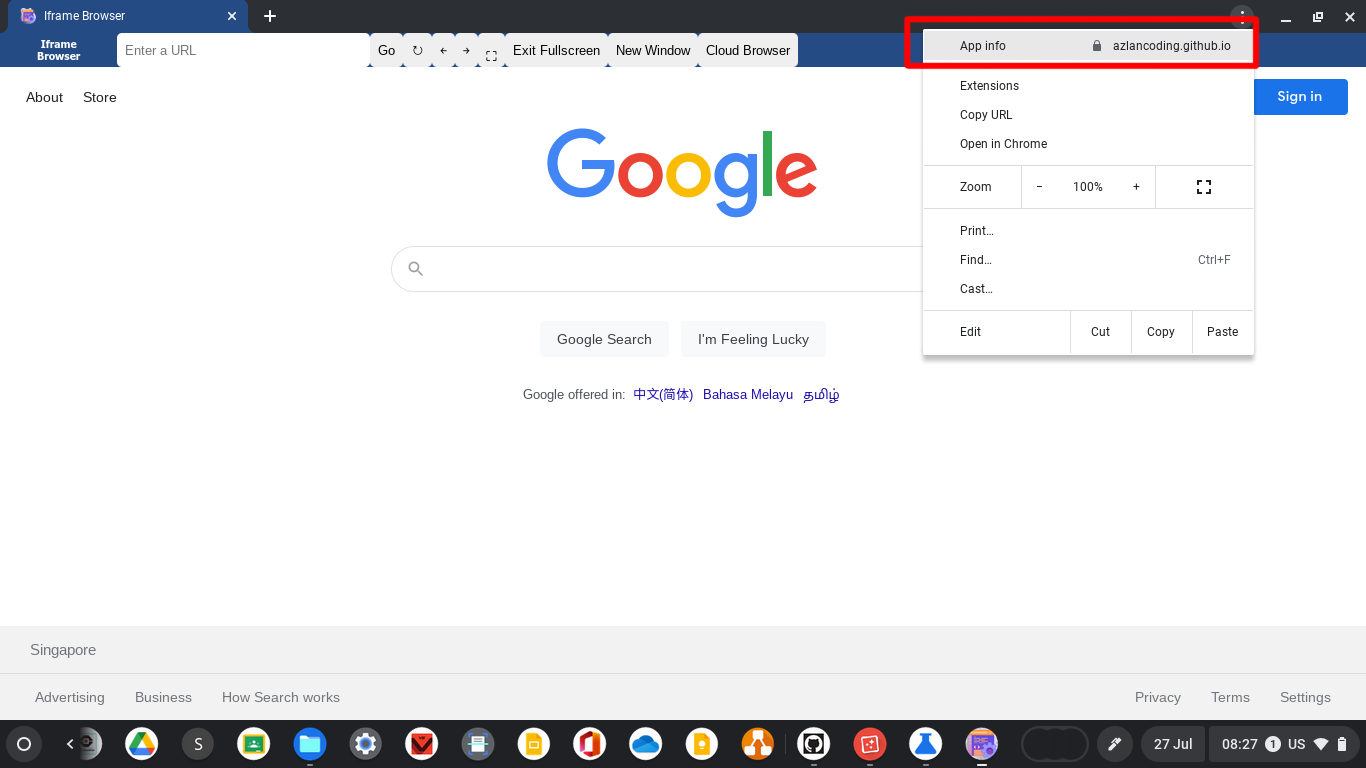
Task: Go forward with the right arrow button
Action: point(466,50)
